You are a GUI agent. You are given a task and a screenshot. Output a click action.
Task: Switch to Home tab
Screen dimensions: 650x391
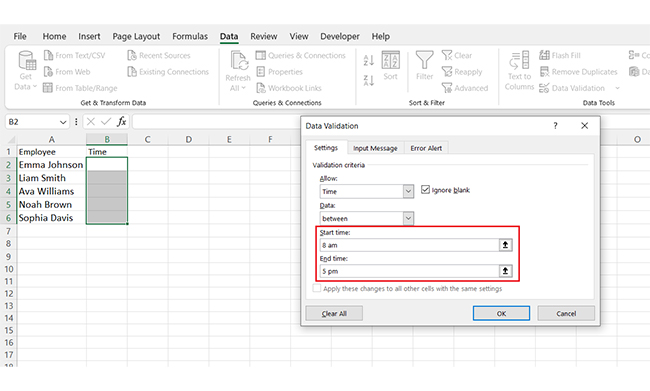pos(54,36)
